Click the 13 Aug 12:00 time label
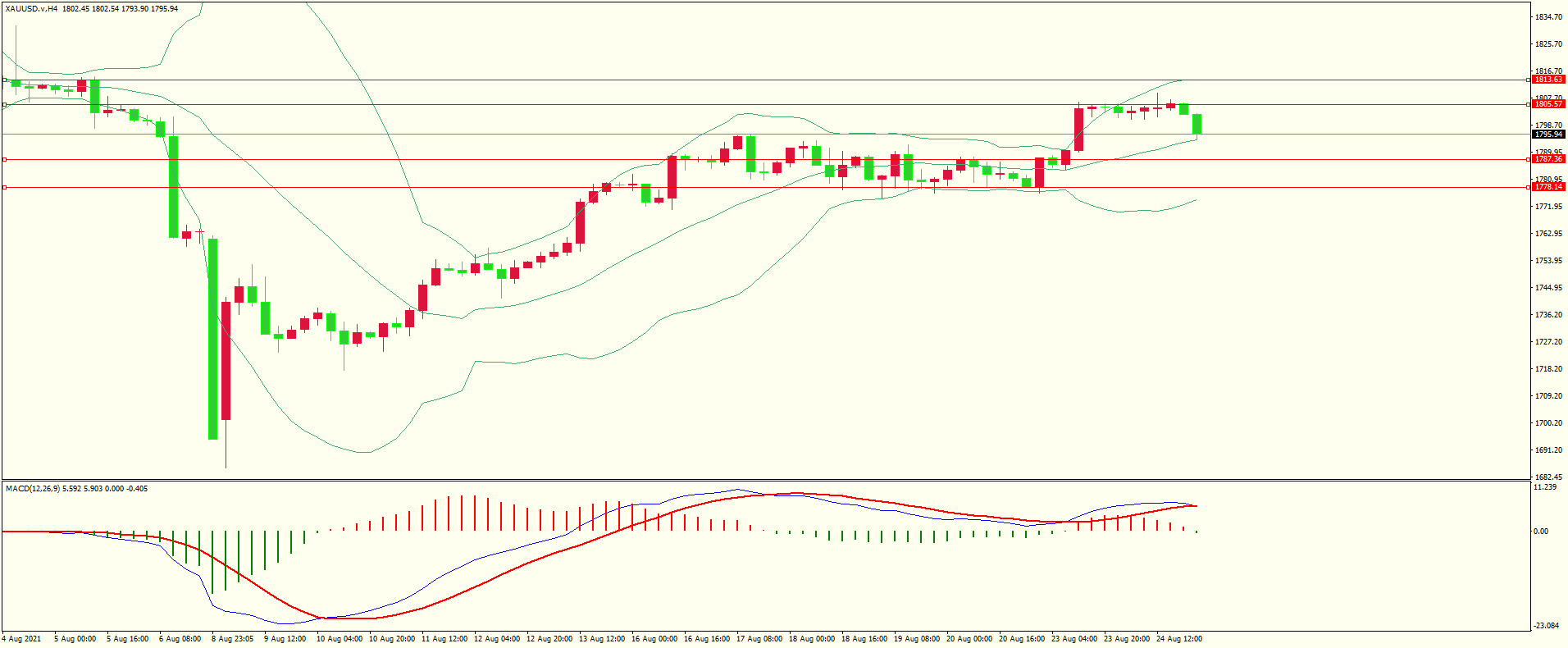1568x648 pixels. point(602,639)
